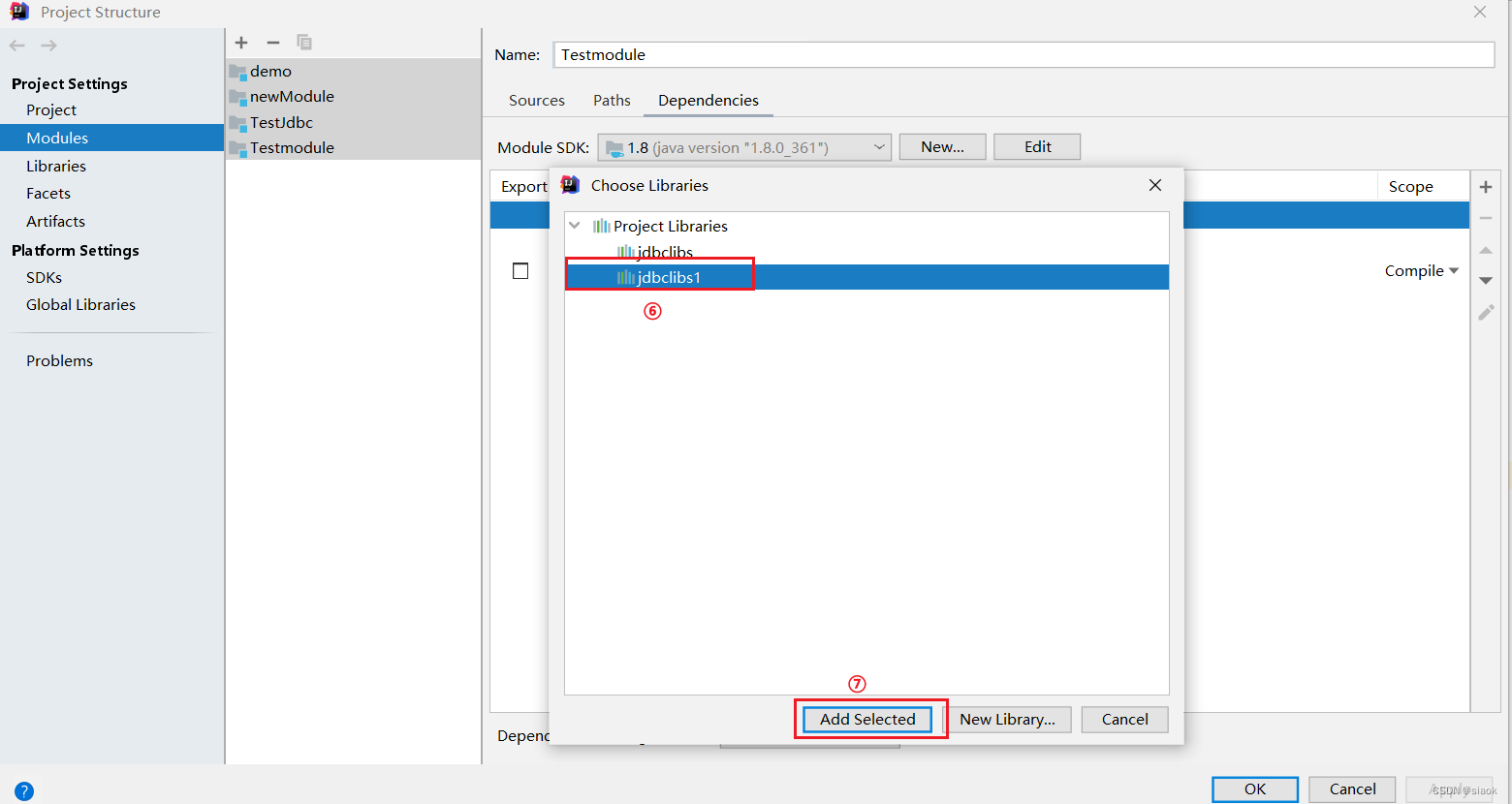Click OK in Project Structure
The width and height of the screenshot is (1512, 804).
(x=1255, y=789)
